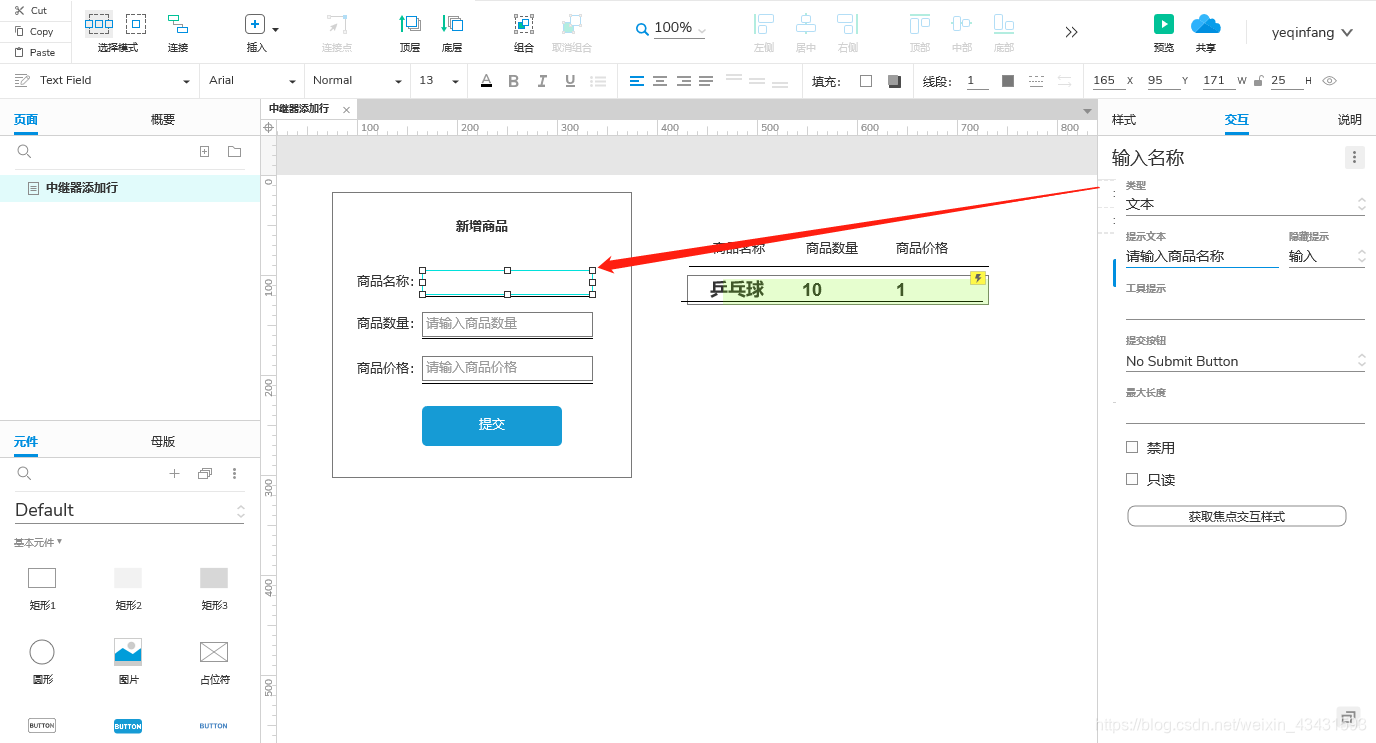Toggle underline formatting

coord(570,81)
